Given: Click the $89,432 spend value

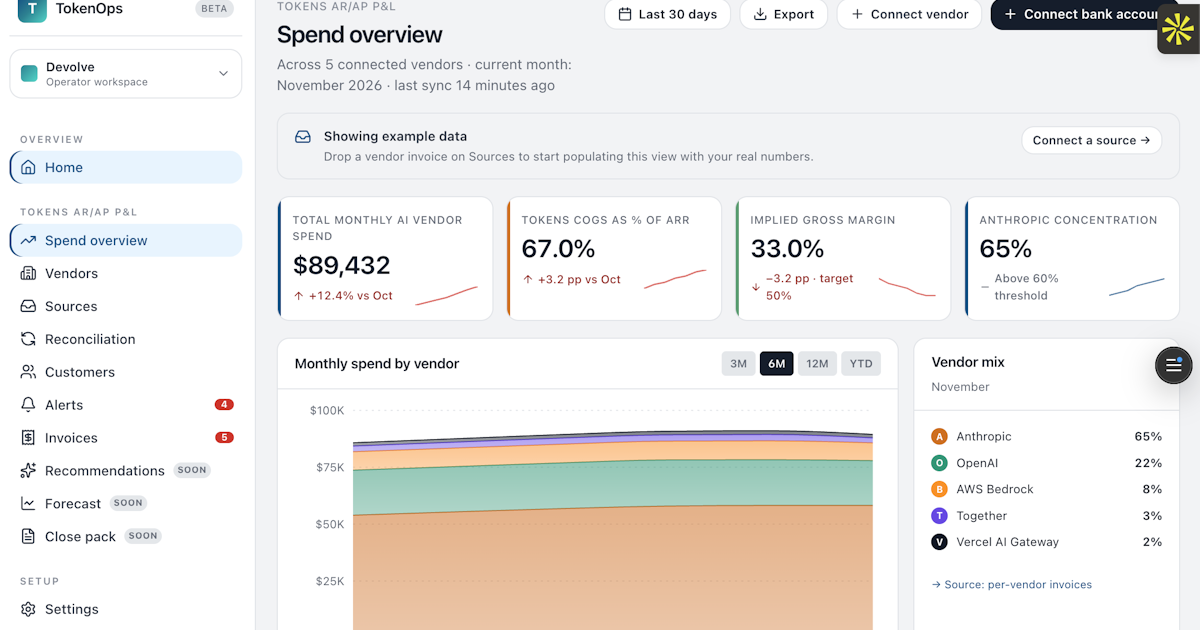Looking at the screenshot, I should 342,266.
